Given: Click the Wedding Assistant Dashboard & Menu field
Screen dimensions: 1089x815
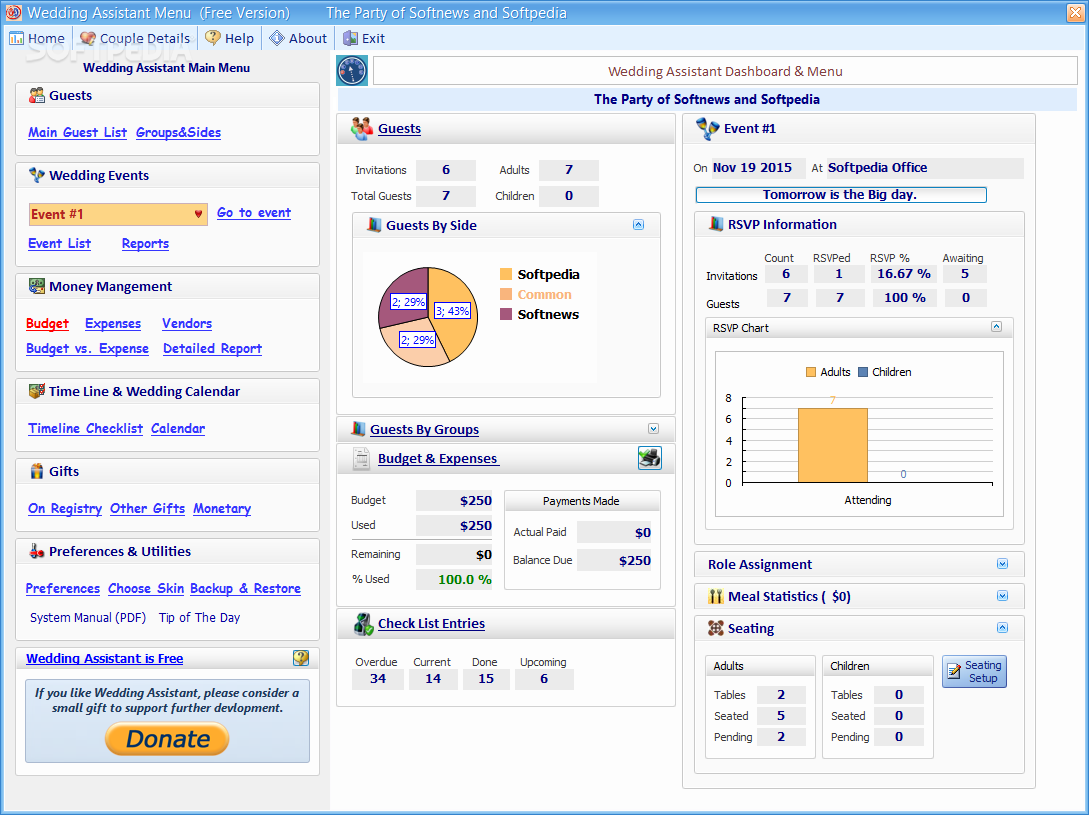Looking at the screenshot, I should (x=725, y=71).
